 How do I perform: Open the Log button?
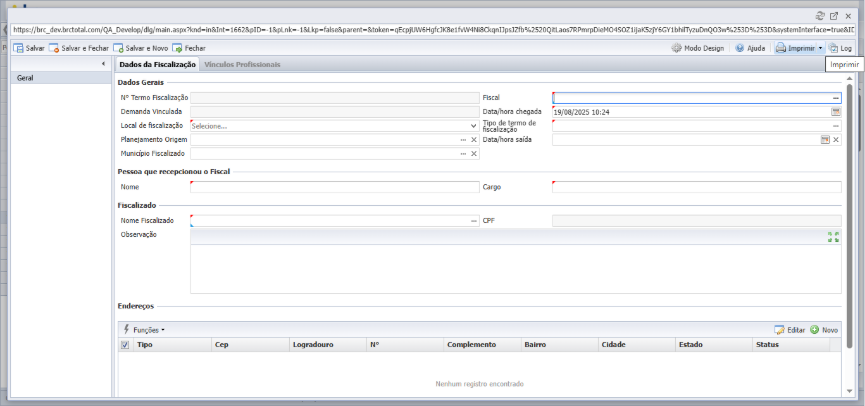[840, 49]
